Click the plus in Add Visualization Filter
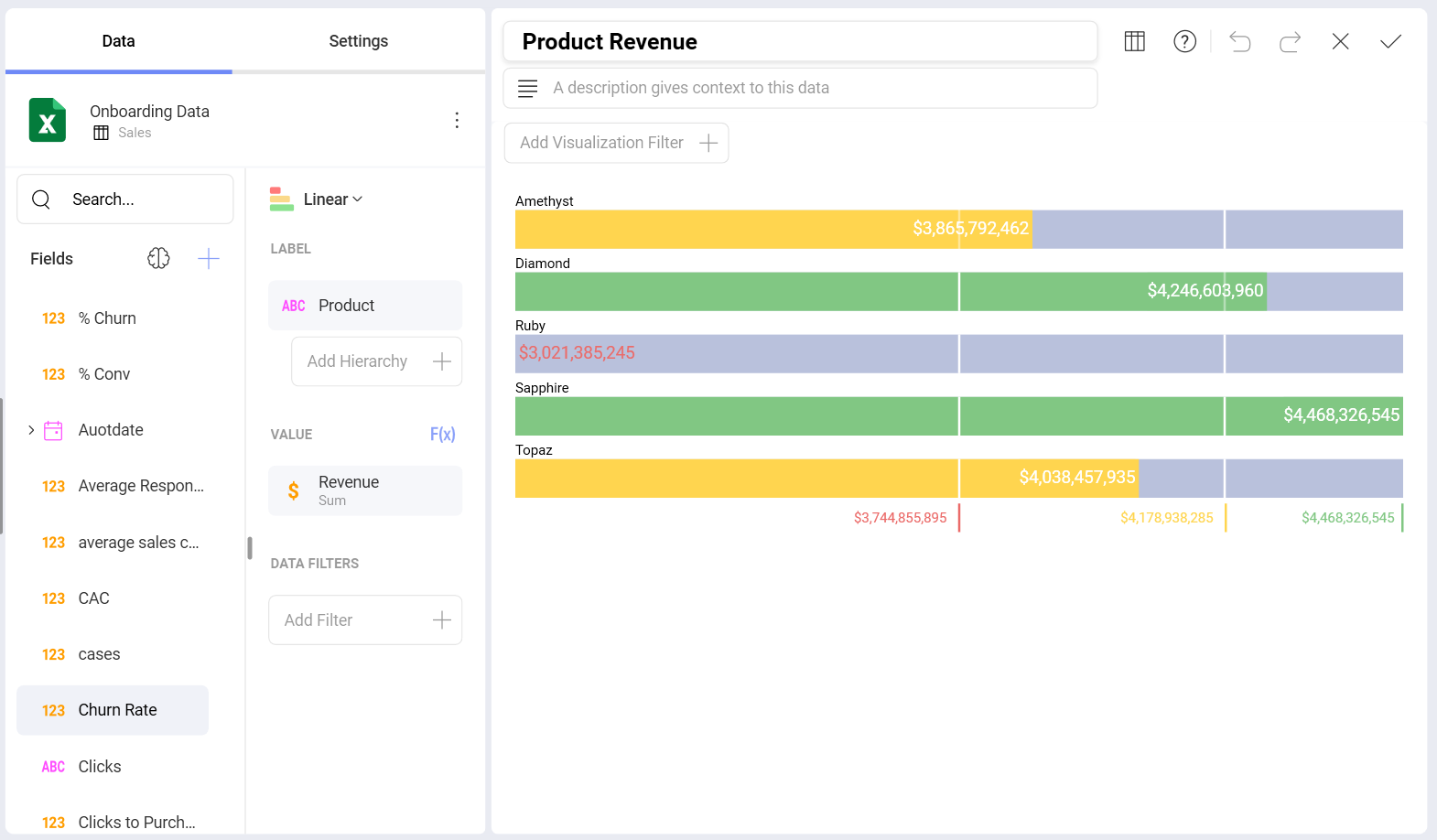 click(708, 143)
